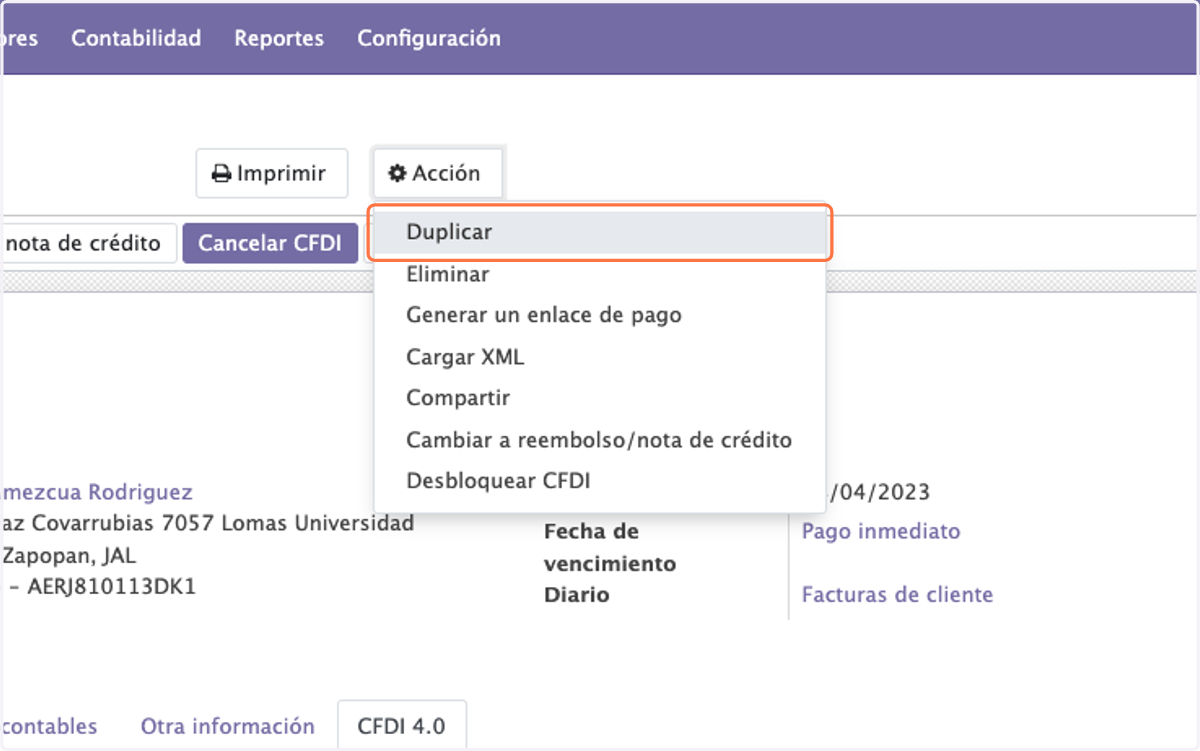The image size is (1200, 751).
Task: Click the Imprimir button
Action: [271, 173]
